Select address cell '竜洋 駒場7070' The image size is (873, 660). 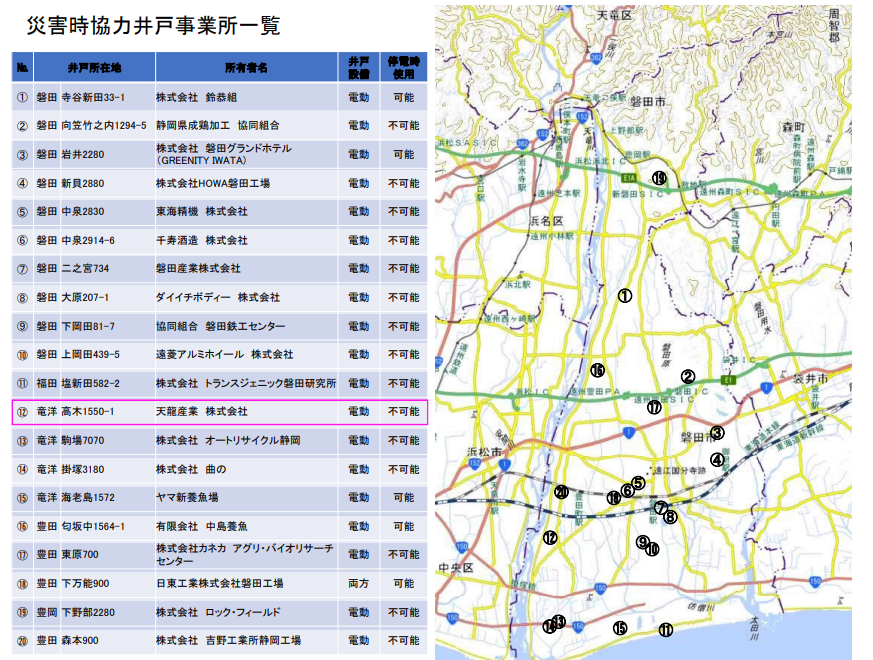[x=71, y=441]
